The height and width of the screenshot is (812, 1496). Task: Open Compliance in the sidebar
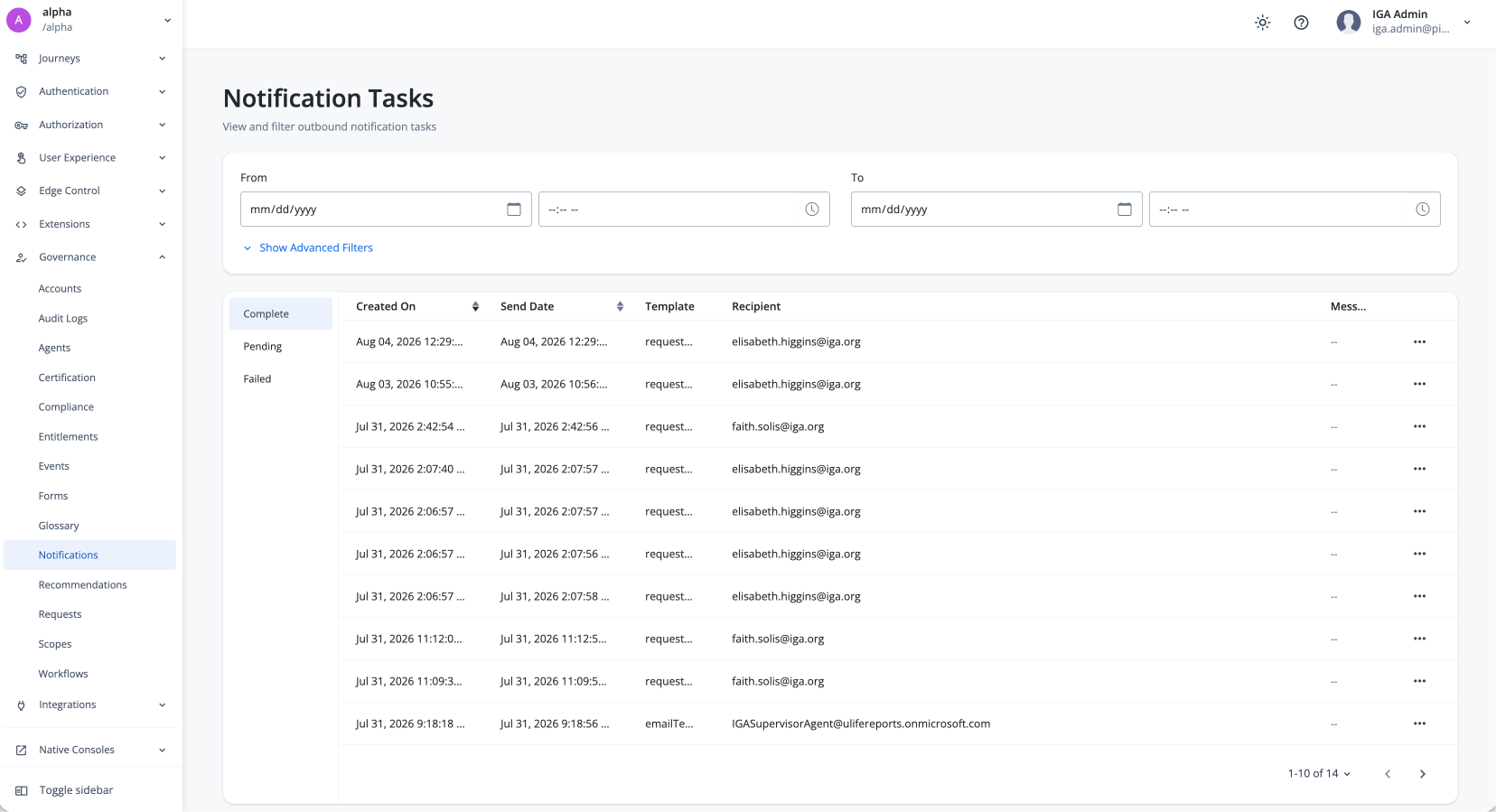[x=66, y=407]
